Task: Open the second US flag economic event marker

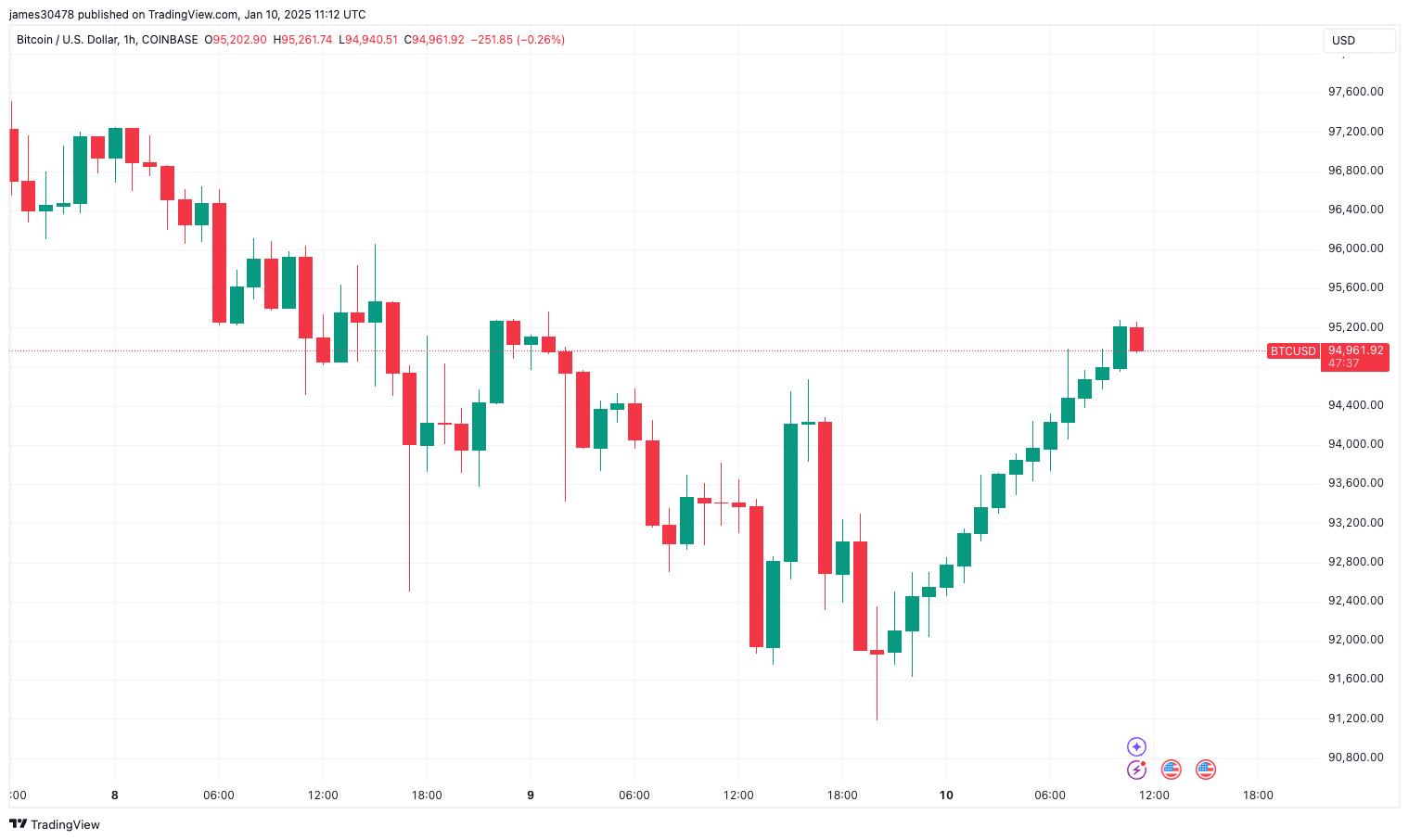Action: pos(1205,770)
